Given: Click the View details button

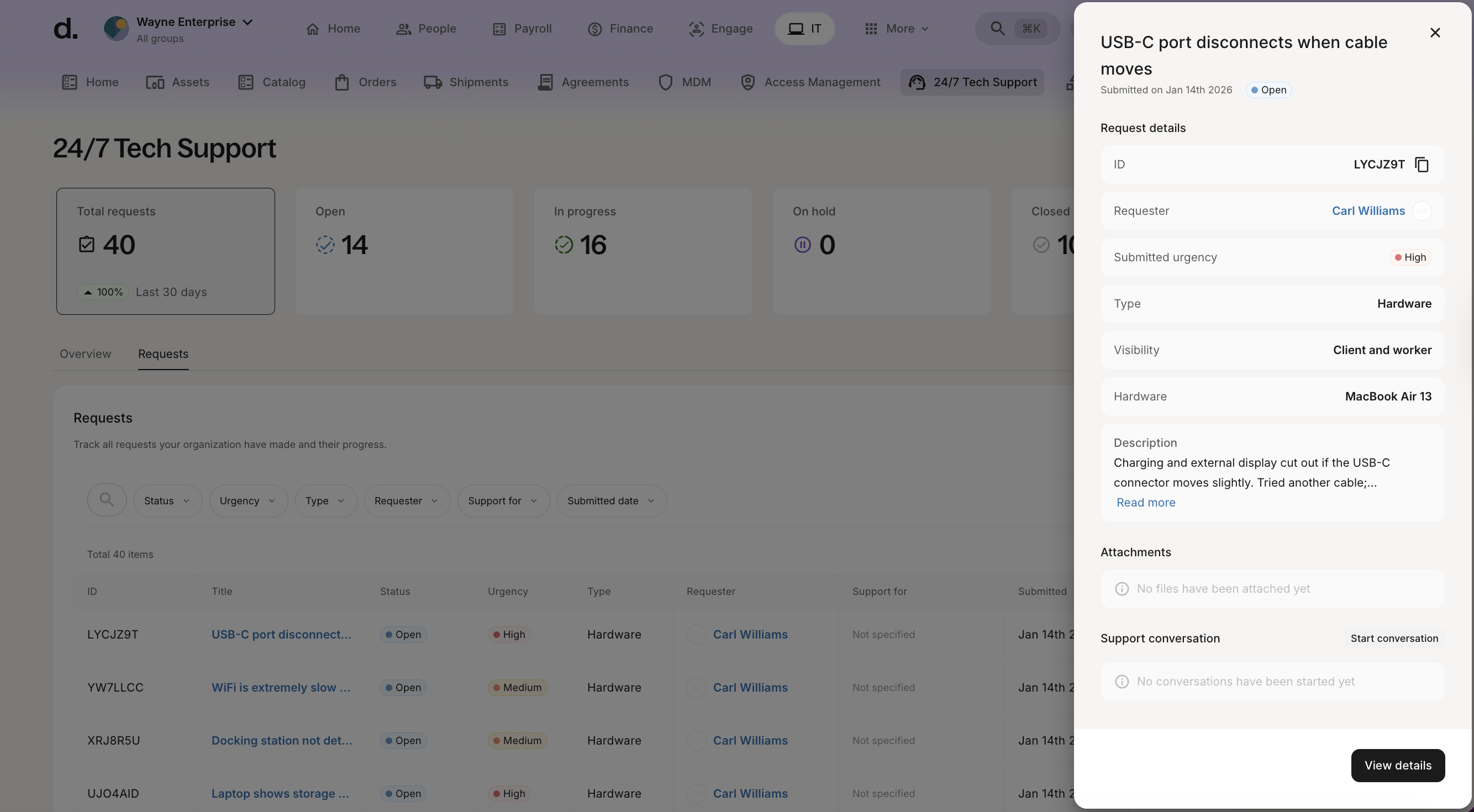Looking at the screenshot, I should coord(1397,765).
